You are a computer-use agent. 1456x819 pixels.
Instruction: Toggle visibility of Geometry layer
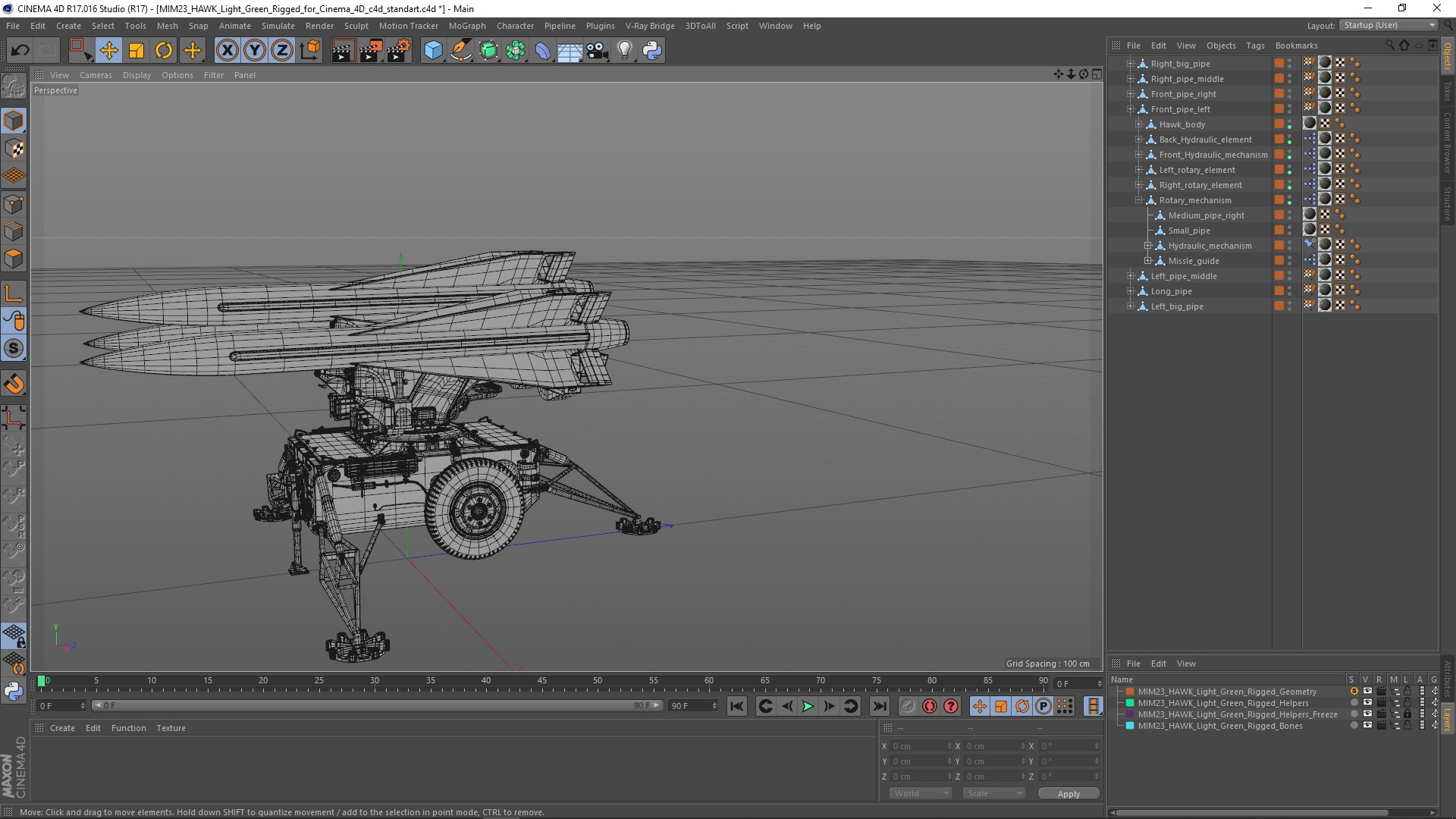point(1367,692)
